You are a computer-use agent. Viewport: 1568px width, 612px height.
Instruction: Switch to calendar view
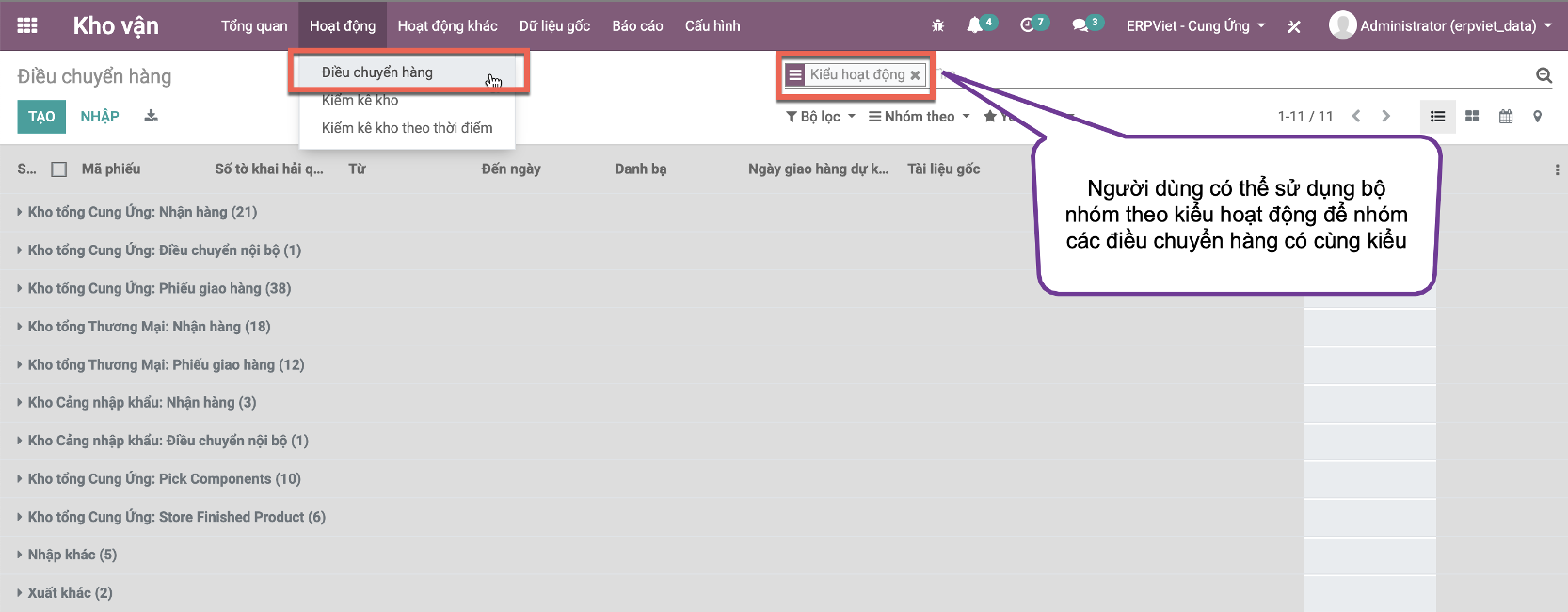pos(1506,116)
